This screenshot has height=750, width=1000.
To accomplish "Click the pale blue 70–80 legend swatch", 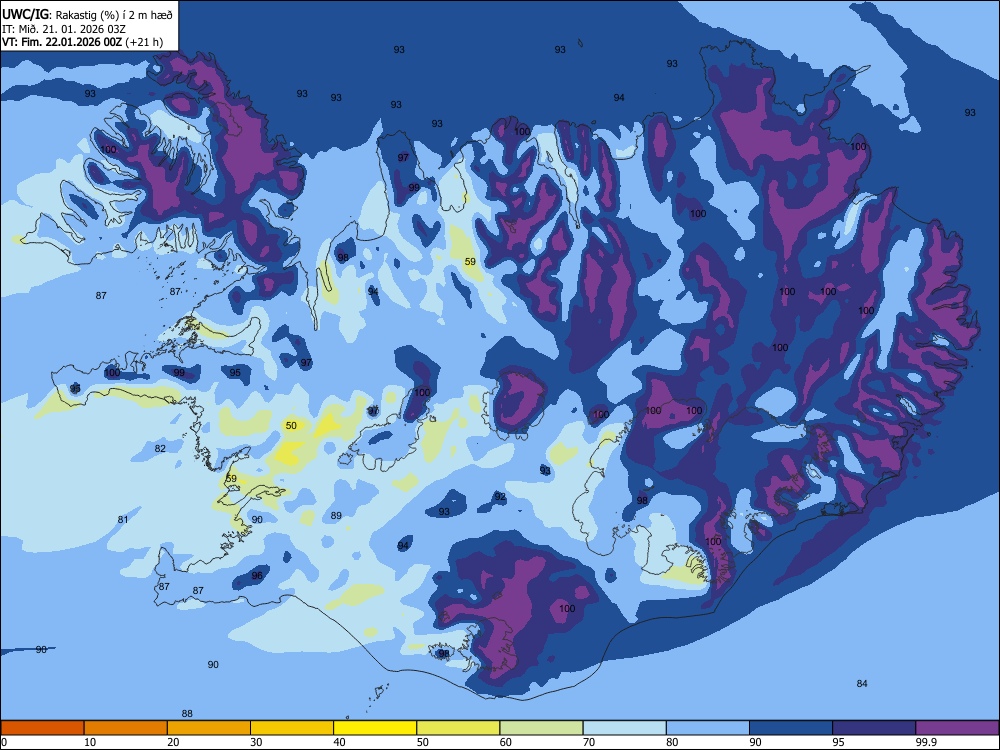I will [625, 728].
